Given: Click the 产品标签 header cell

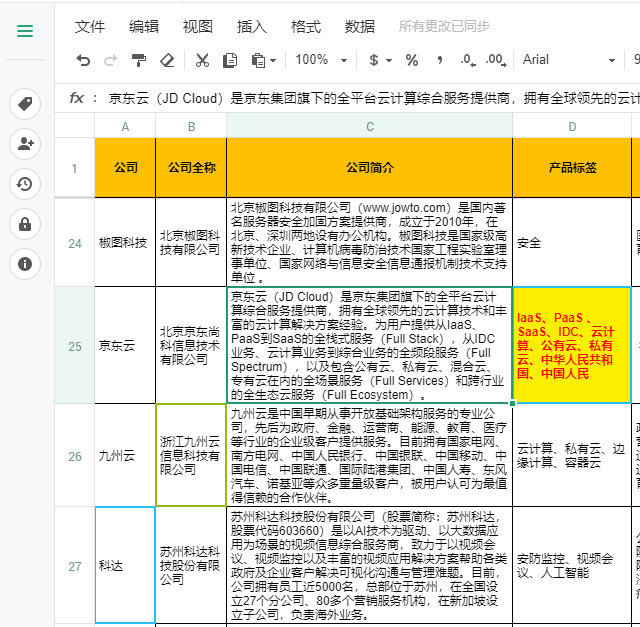Looking at the screenshot, I should pos(572,168).
